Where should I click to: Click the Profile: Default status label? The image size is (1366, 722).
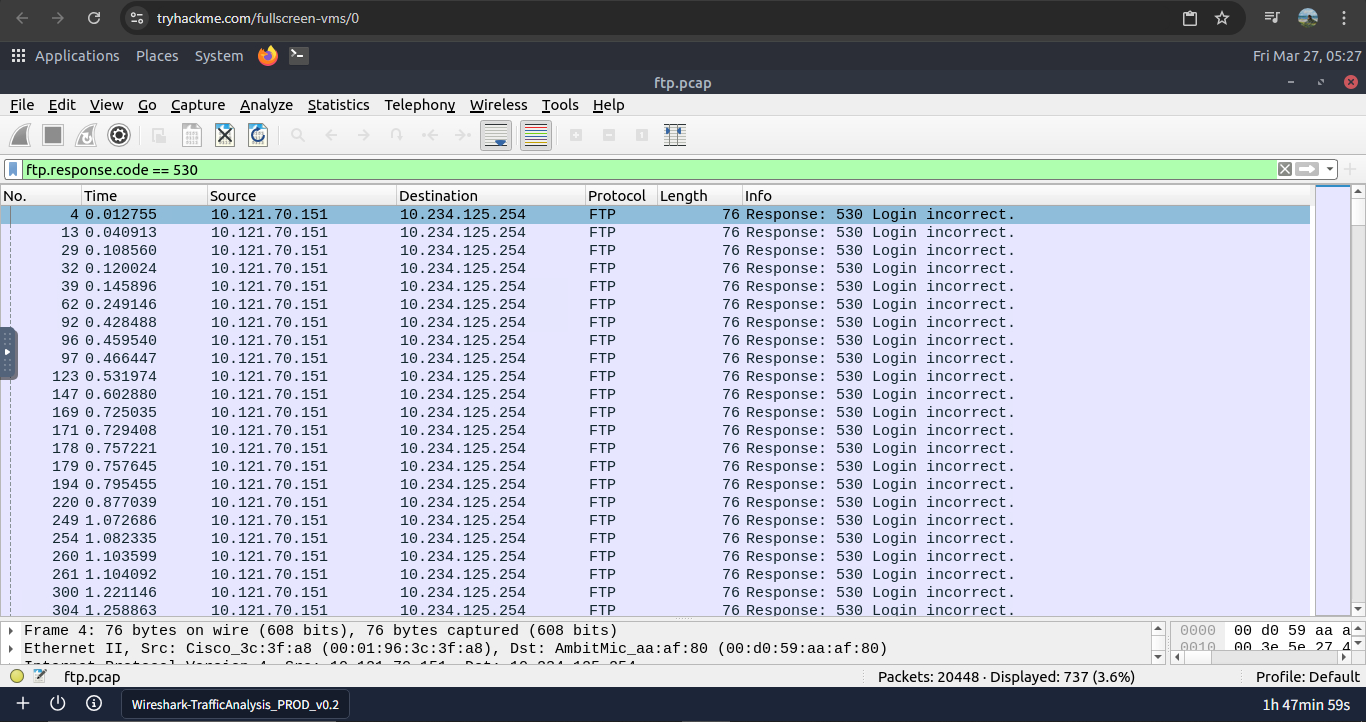click(x=1307, y=677)
